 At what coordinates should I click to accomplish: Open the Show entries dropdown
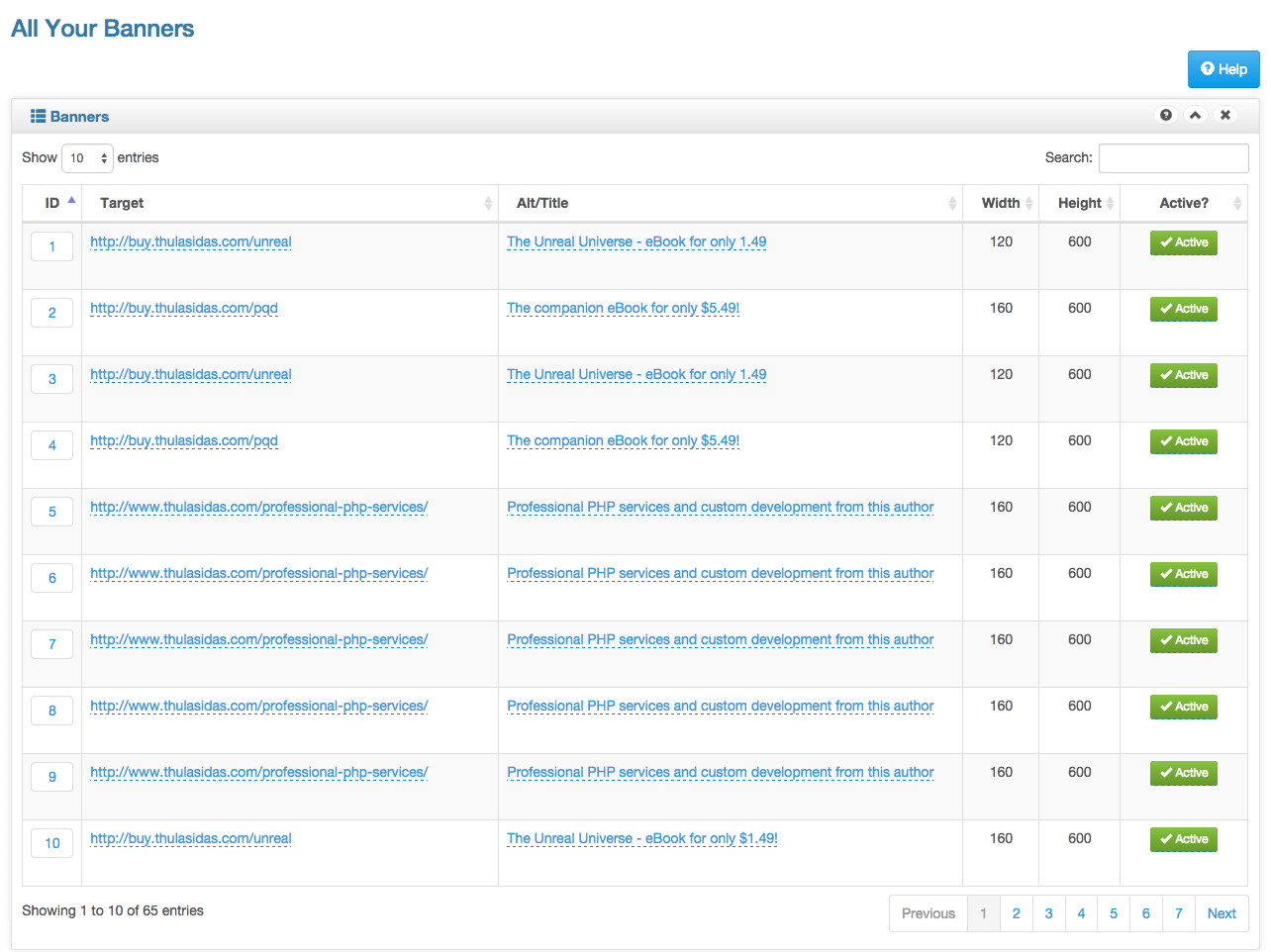(87, 158)
